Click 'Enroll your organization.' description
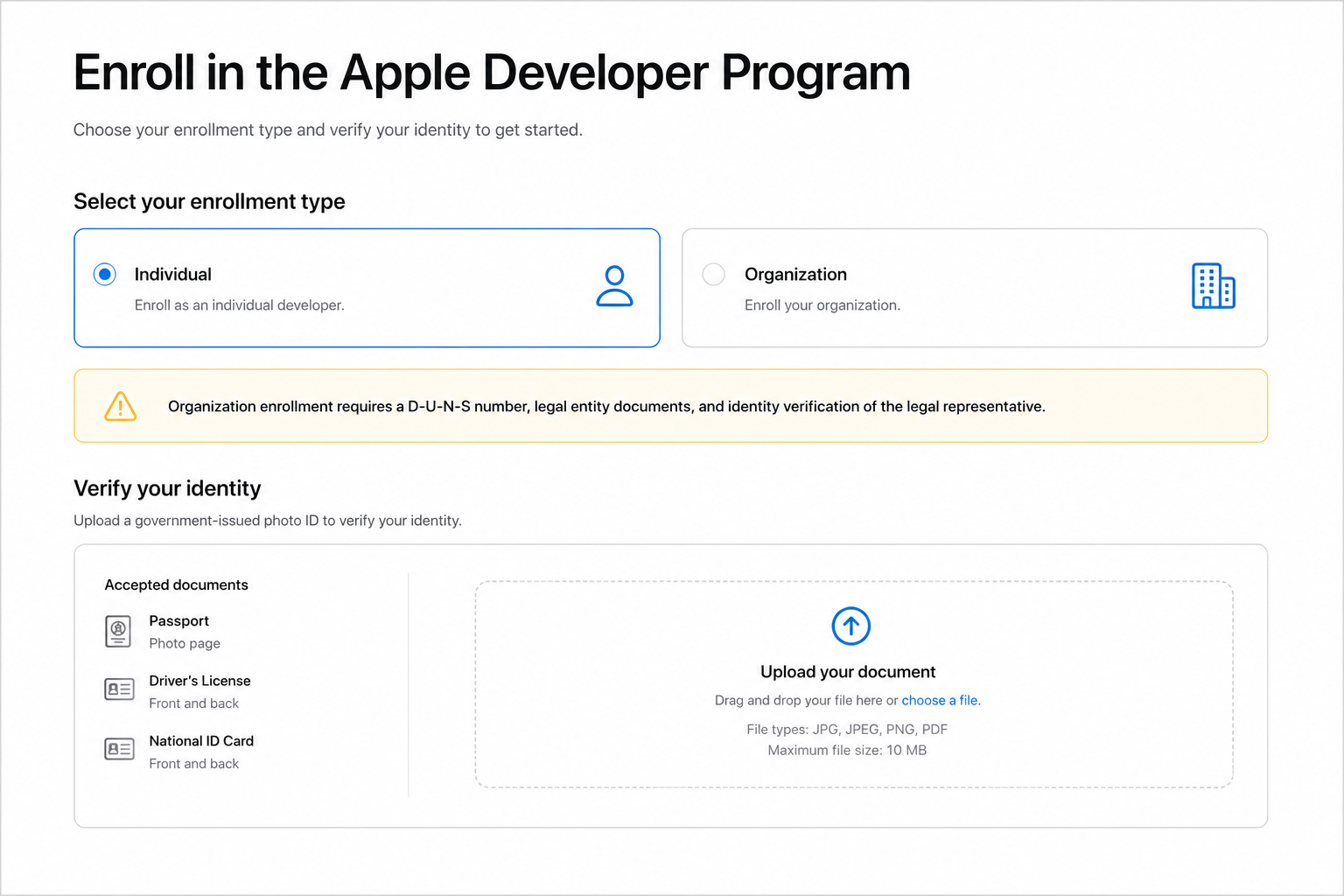Screen dimensions: 1344x896 pos(822,305)
